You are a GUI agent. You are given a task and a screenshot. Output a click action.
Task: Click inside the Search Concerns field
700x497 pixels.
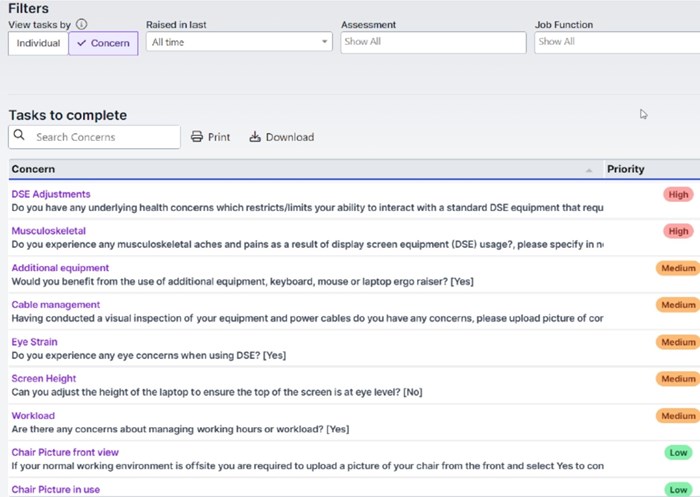click(x=94, y=137)
